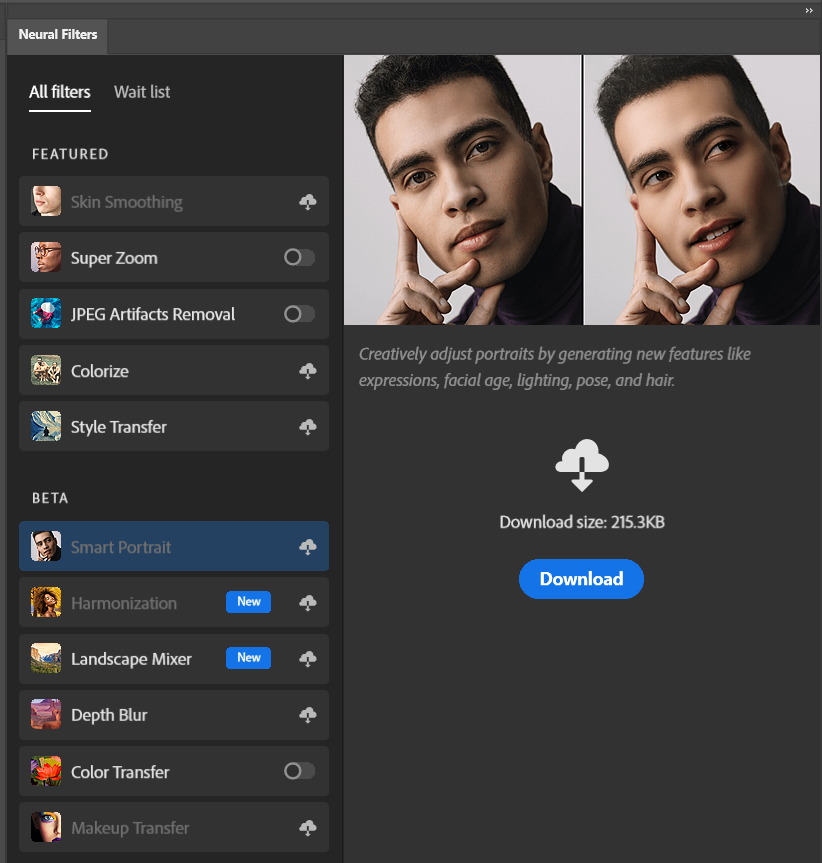Turn on the Color Transfer toggle
The height and width of the screenshot is (863, 822).
[299, 771]
